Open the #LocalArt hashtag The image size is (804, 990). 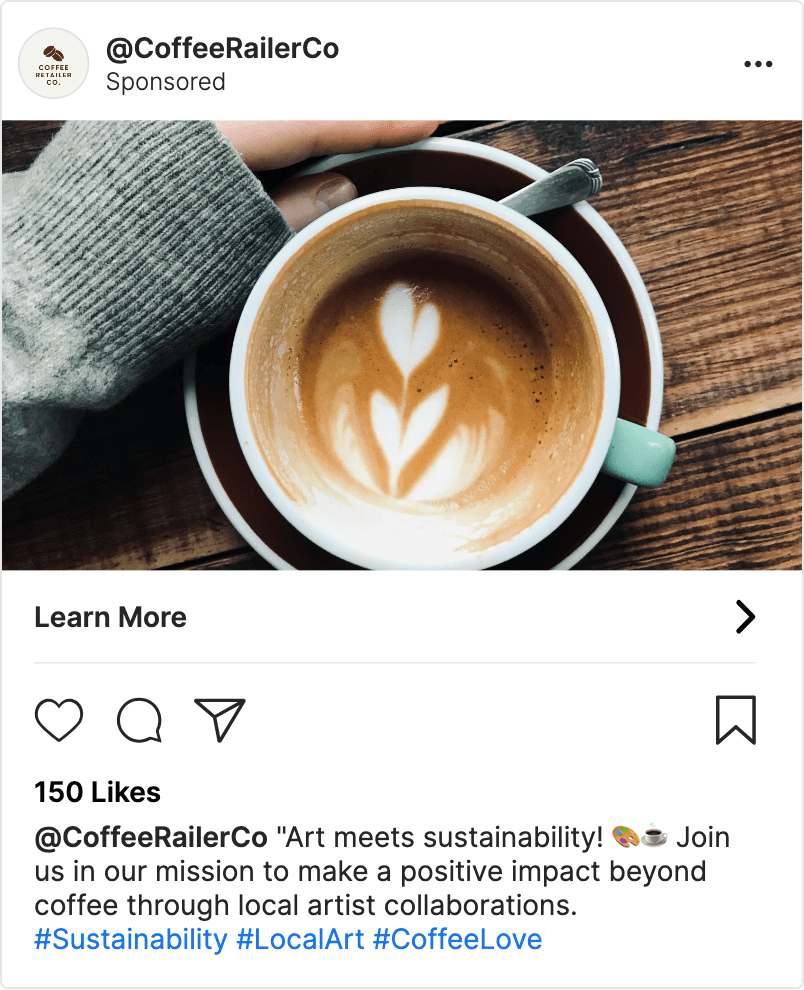point(300,940)
